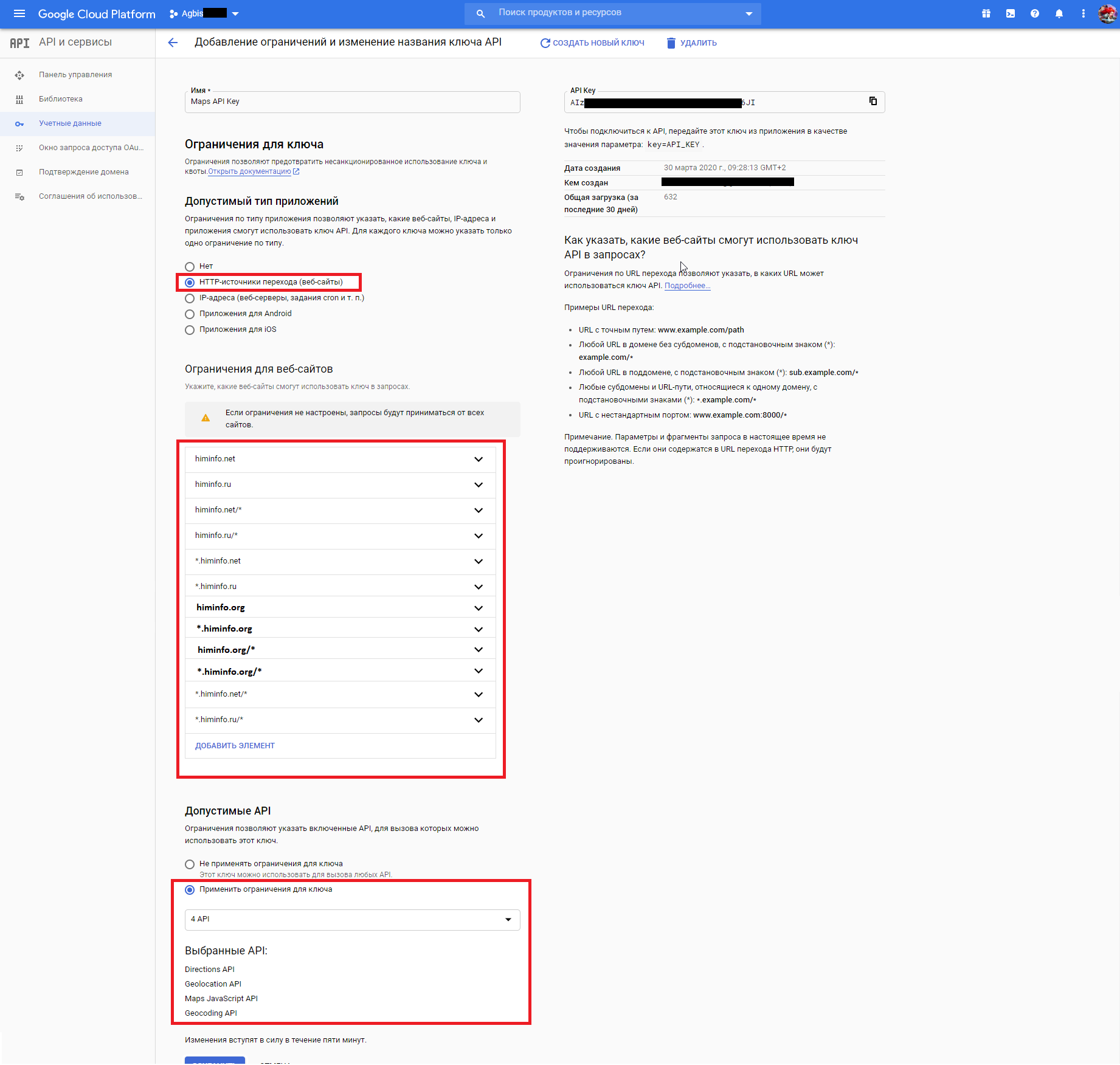
Task: Open the gift free trial icon
Action: pyautogui.click(x=986, y=13)
